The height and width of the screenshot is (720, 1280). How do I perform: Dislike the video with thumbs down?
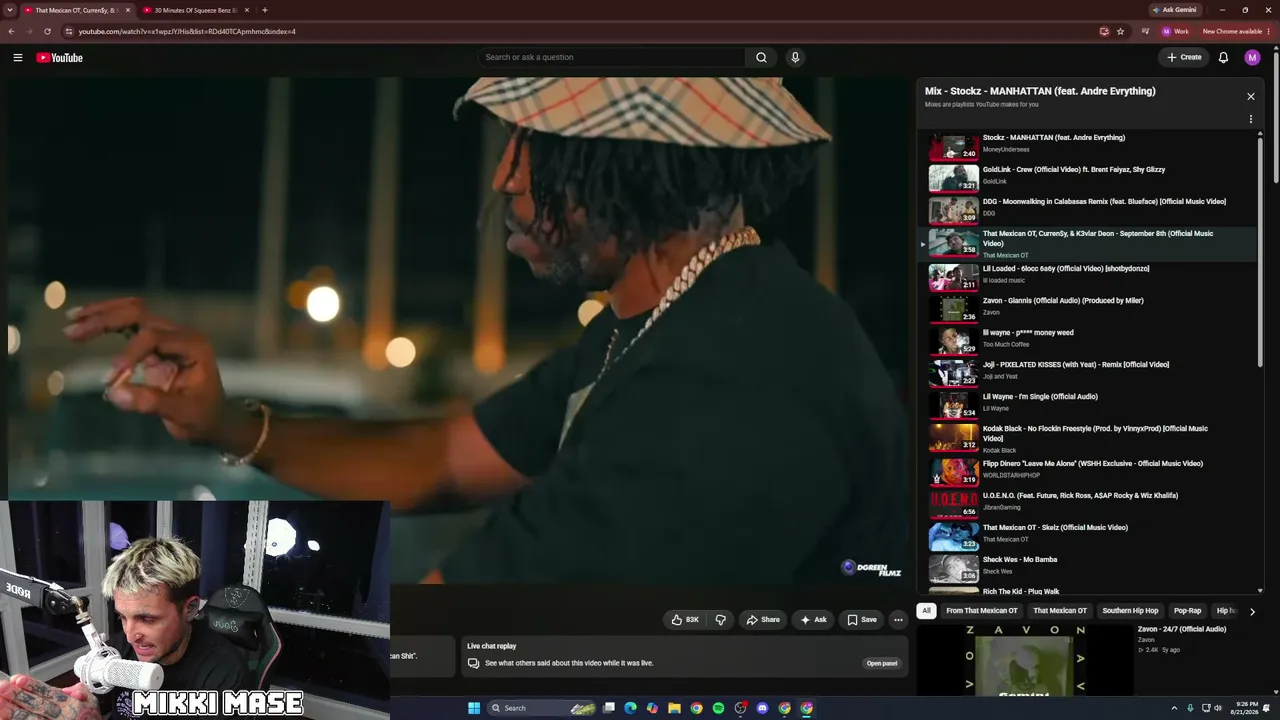[x=720, y=620]
